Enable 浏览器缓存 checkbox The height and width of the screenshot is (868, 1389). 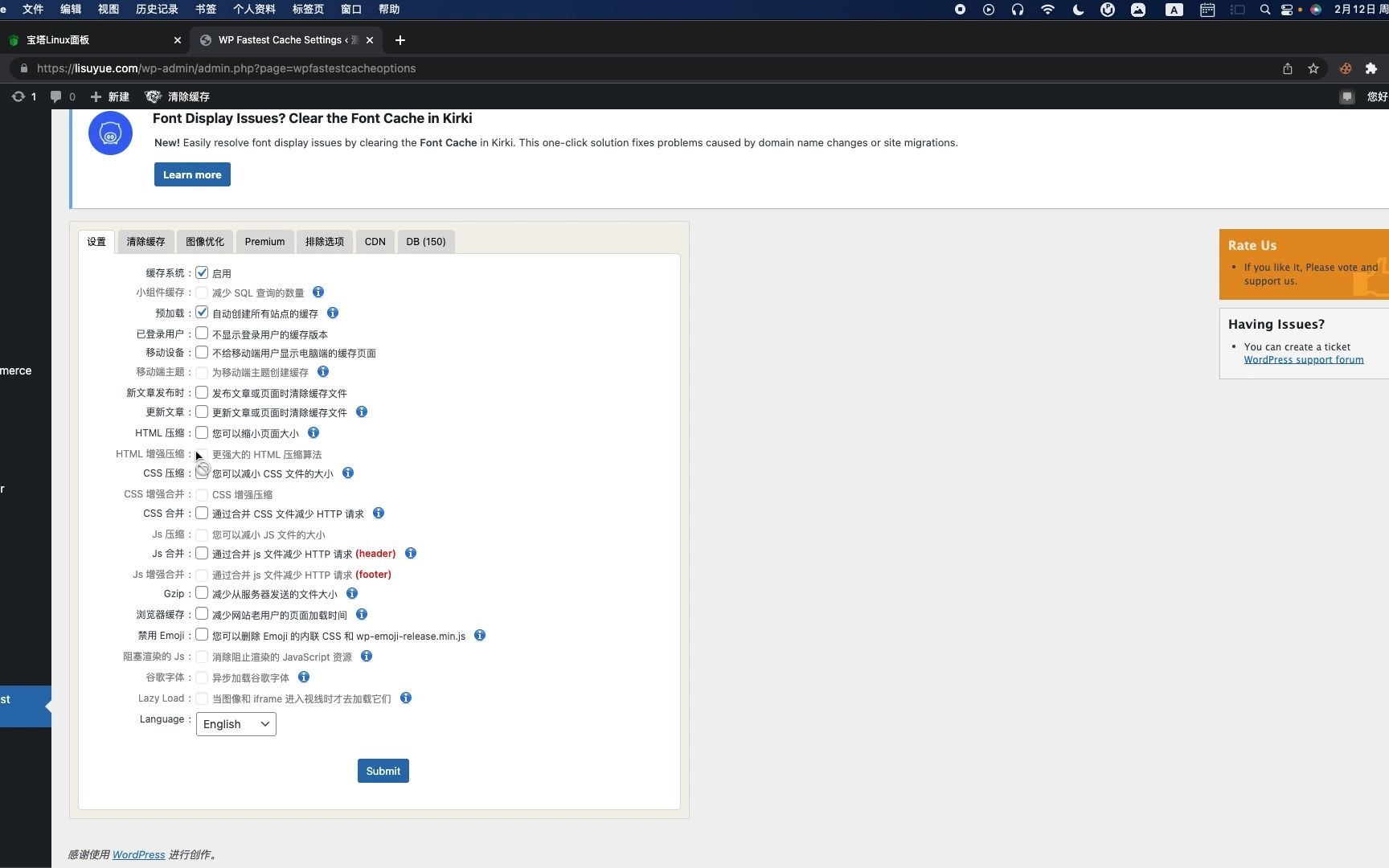coord(202,614)
